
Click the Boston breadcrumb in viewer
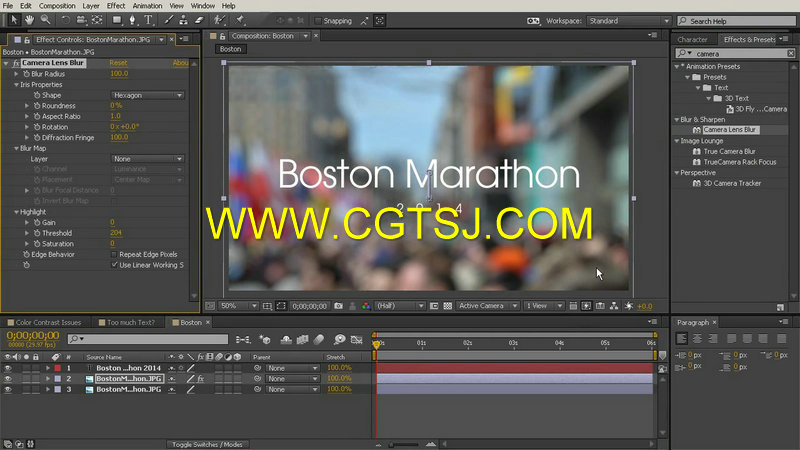tap(231, 49)
